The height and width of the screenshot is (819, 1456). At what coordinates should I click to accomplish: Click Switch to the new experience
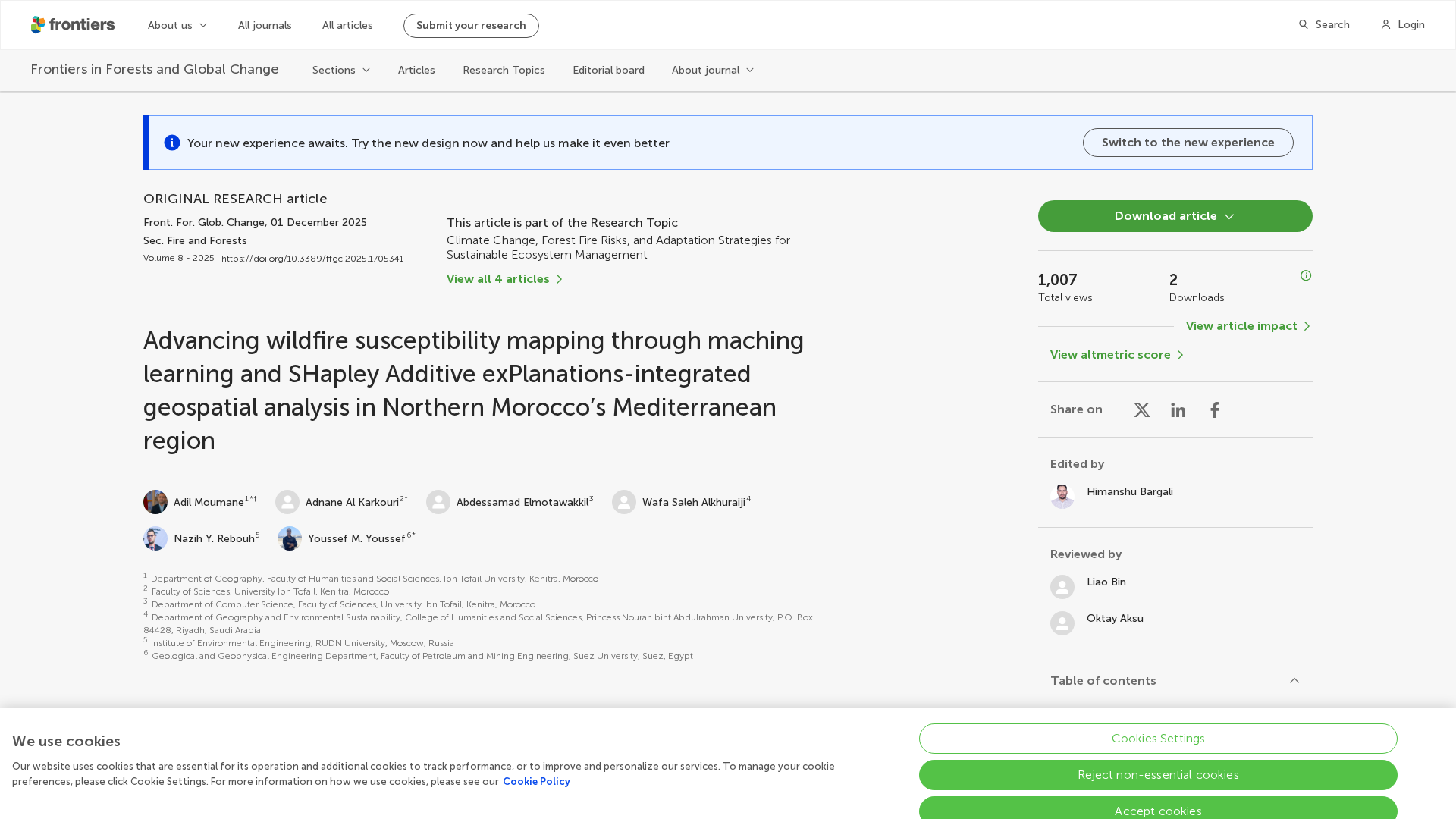click(1188, 143)
